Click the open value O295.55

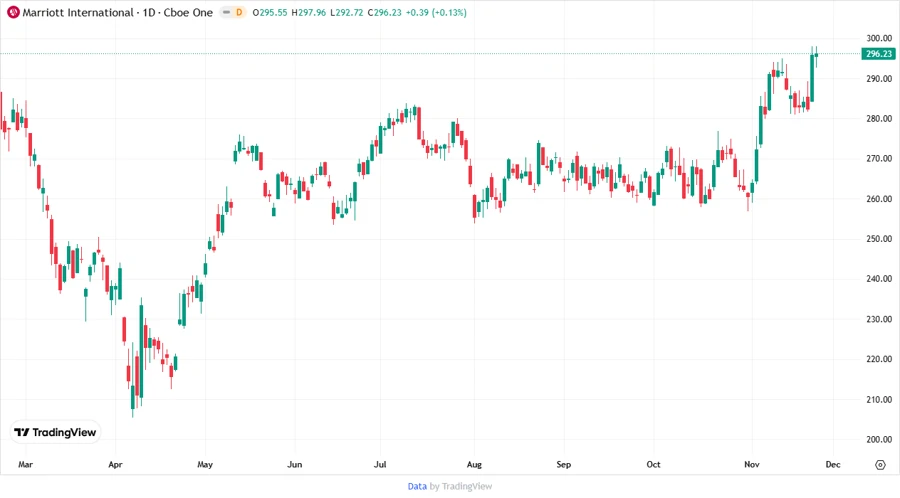tap(270, 12)
